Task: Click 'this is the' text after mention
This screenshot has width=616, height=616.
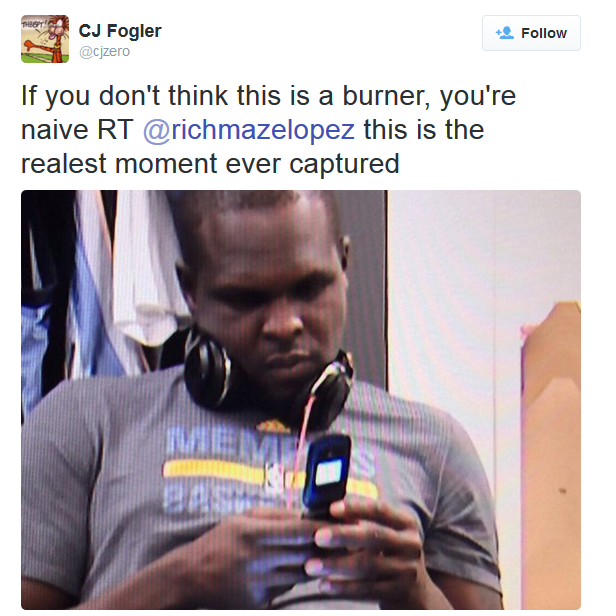Action: pos(424,130)
